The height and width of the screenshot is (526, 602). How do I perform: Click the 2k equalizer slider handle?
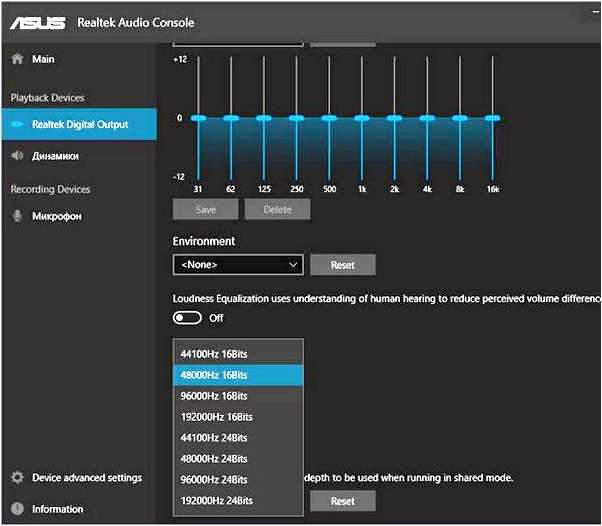click(x=394, y=118)
